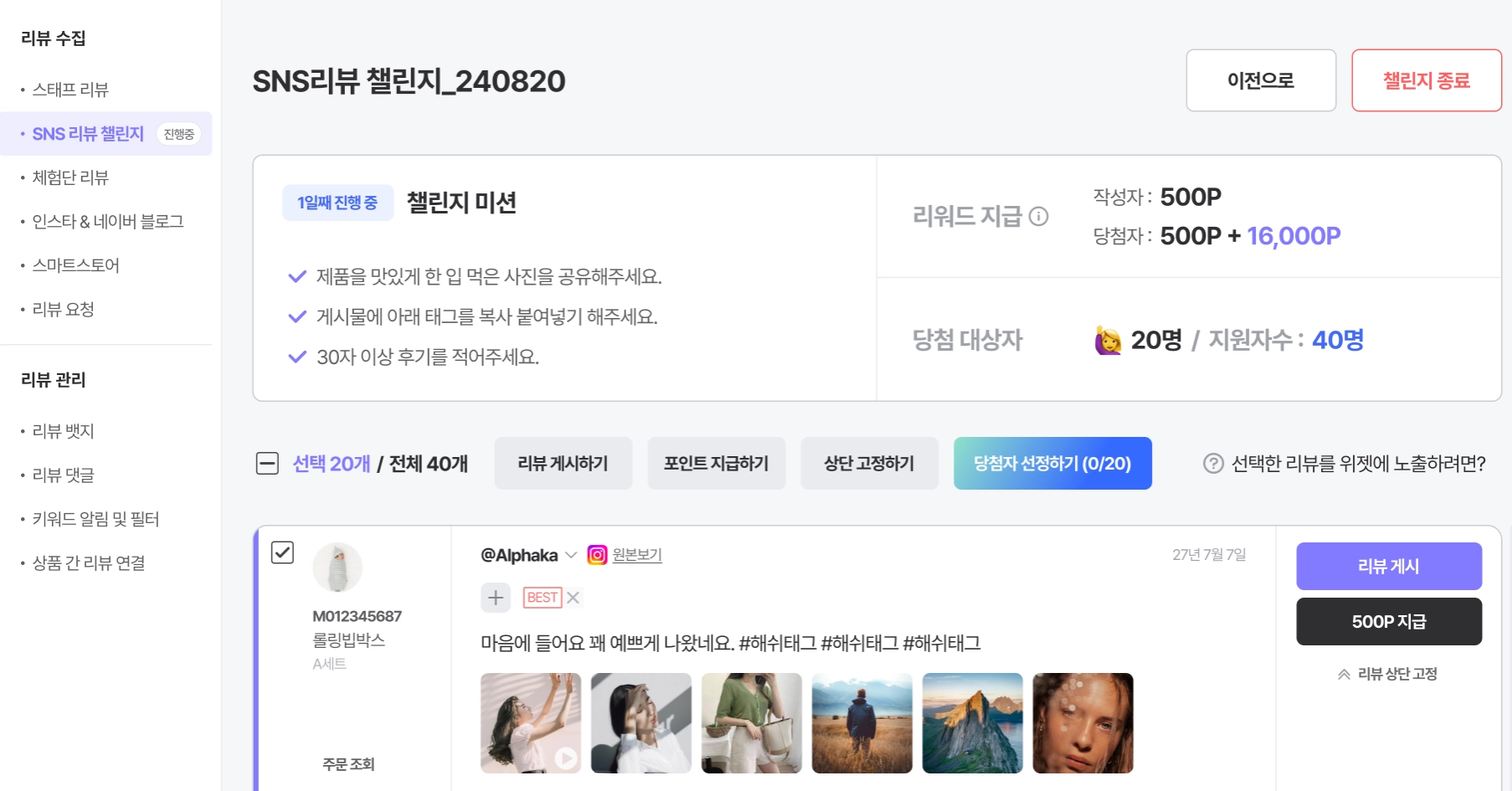The width and height of the screenshot is (1512, 791).
Task: Click the 1일째 진행 중 status tag
Action: (337, 203)
